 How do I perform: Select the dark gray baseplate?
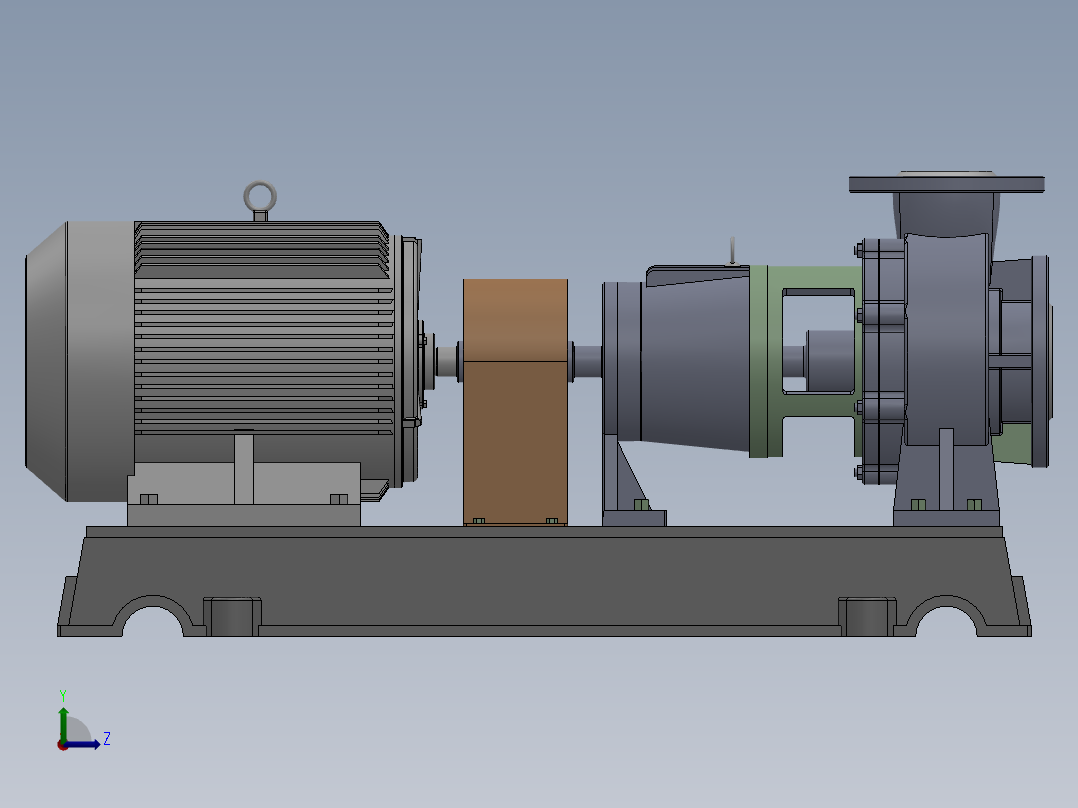544,581
